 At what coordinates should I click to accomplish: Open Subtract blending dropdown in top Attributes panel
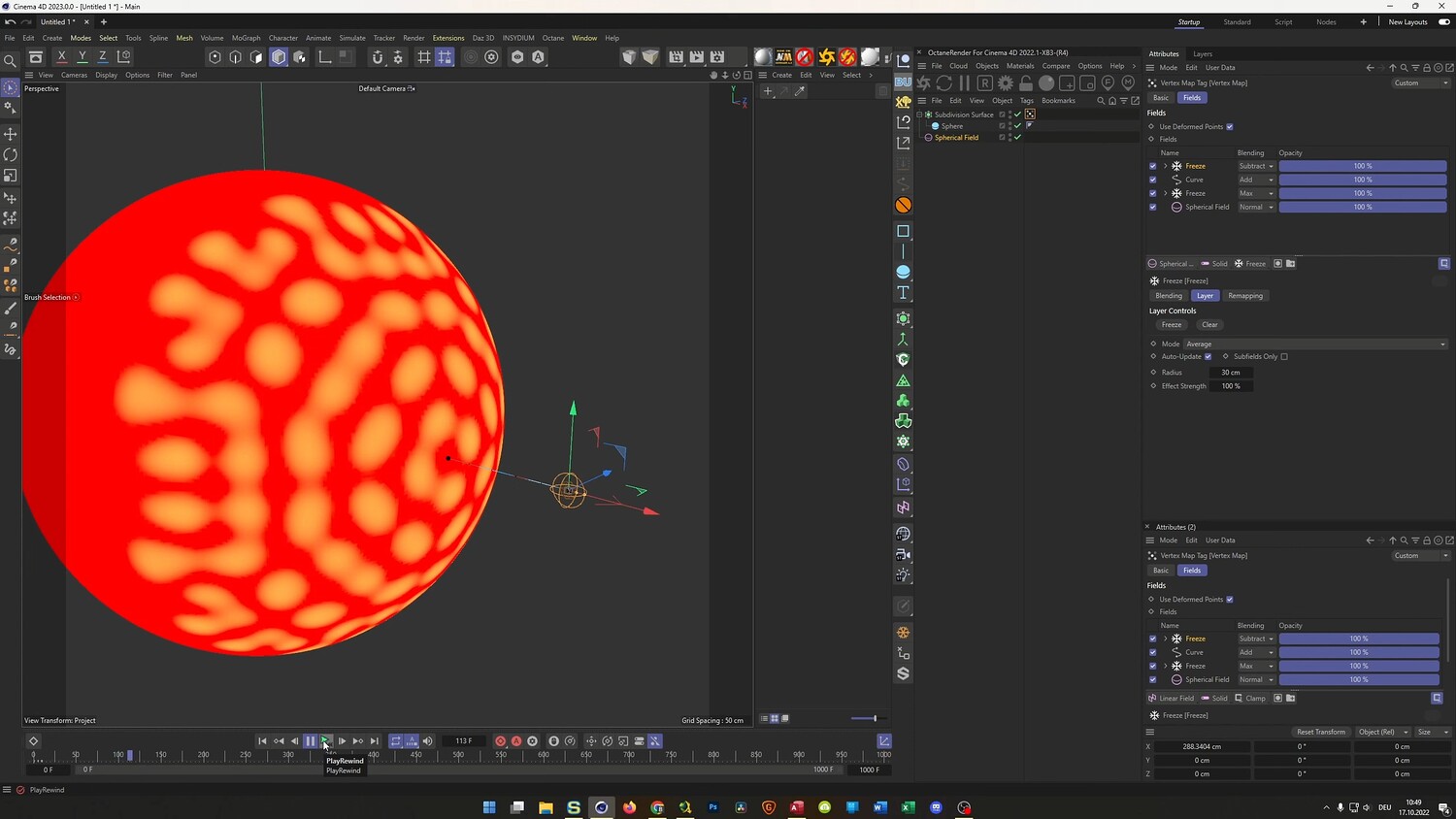1256,166
